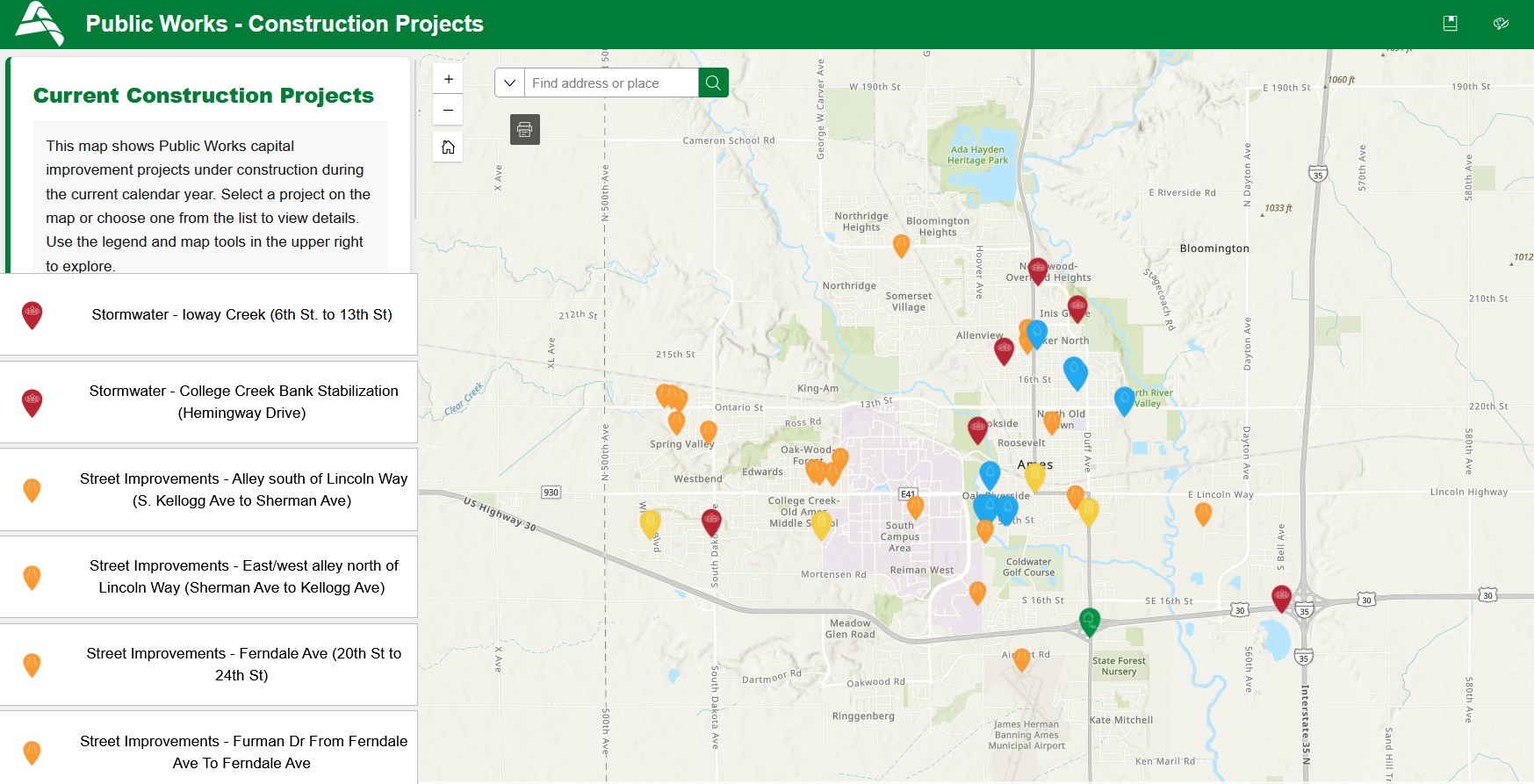Click blue map marker near 16th St

pos(1076,375)
